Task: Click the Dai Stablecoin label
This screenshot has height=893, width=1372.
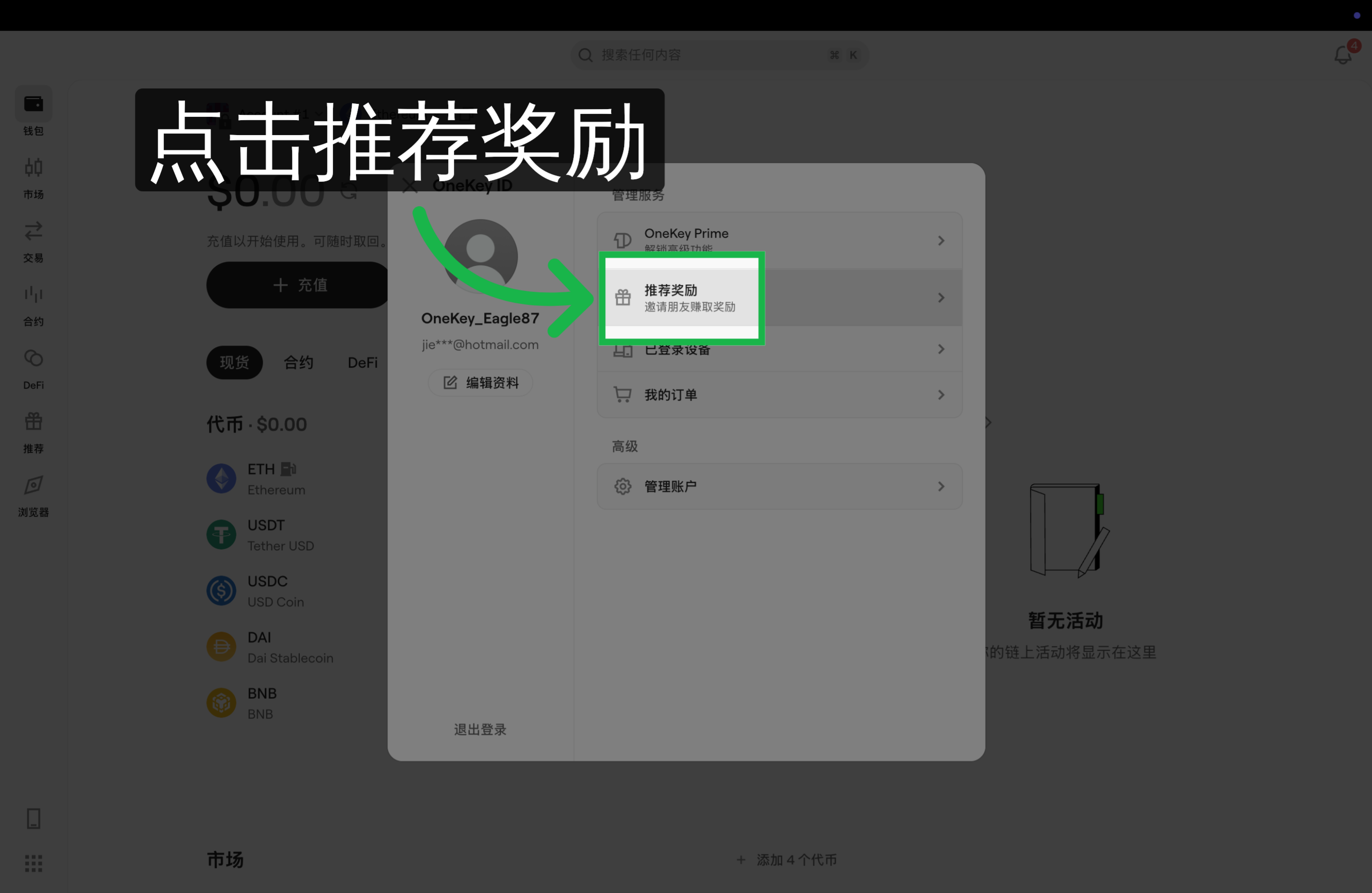Action: (290, 658)
